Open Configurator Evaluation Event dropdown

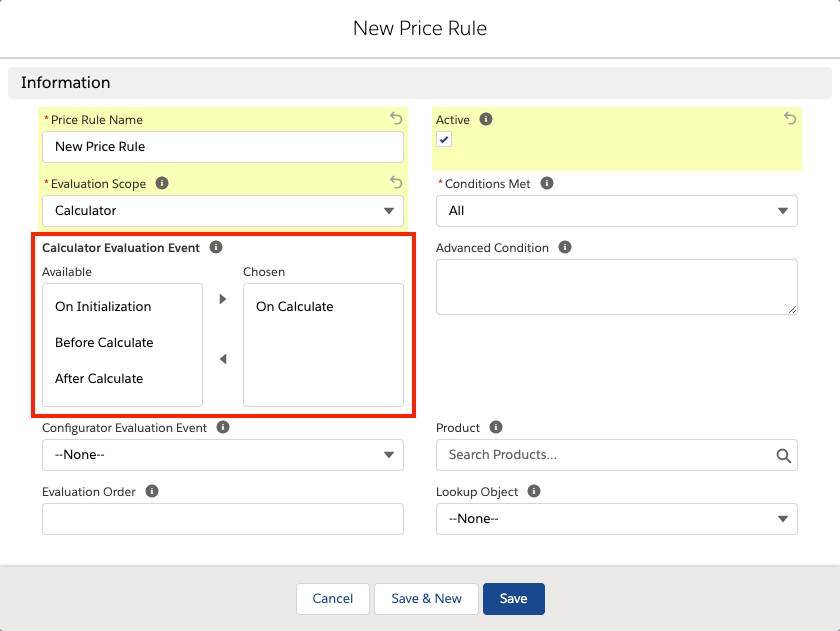pos(223,455)
